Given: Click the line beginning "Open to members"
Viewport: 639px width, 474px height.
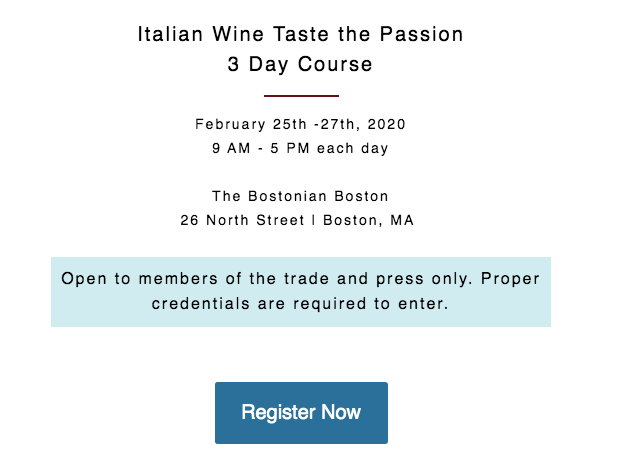Looking at the screenshot, I should (300, 279).
